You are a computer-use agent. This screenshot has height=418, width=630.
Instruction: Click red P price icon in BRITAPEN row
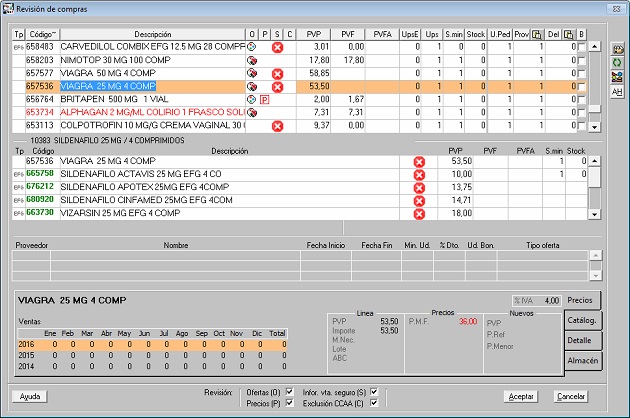click(264, 100)
